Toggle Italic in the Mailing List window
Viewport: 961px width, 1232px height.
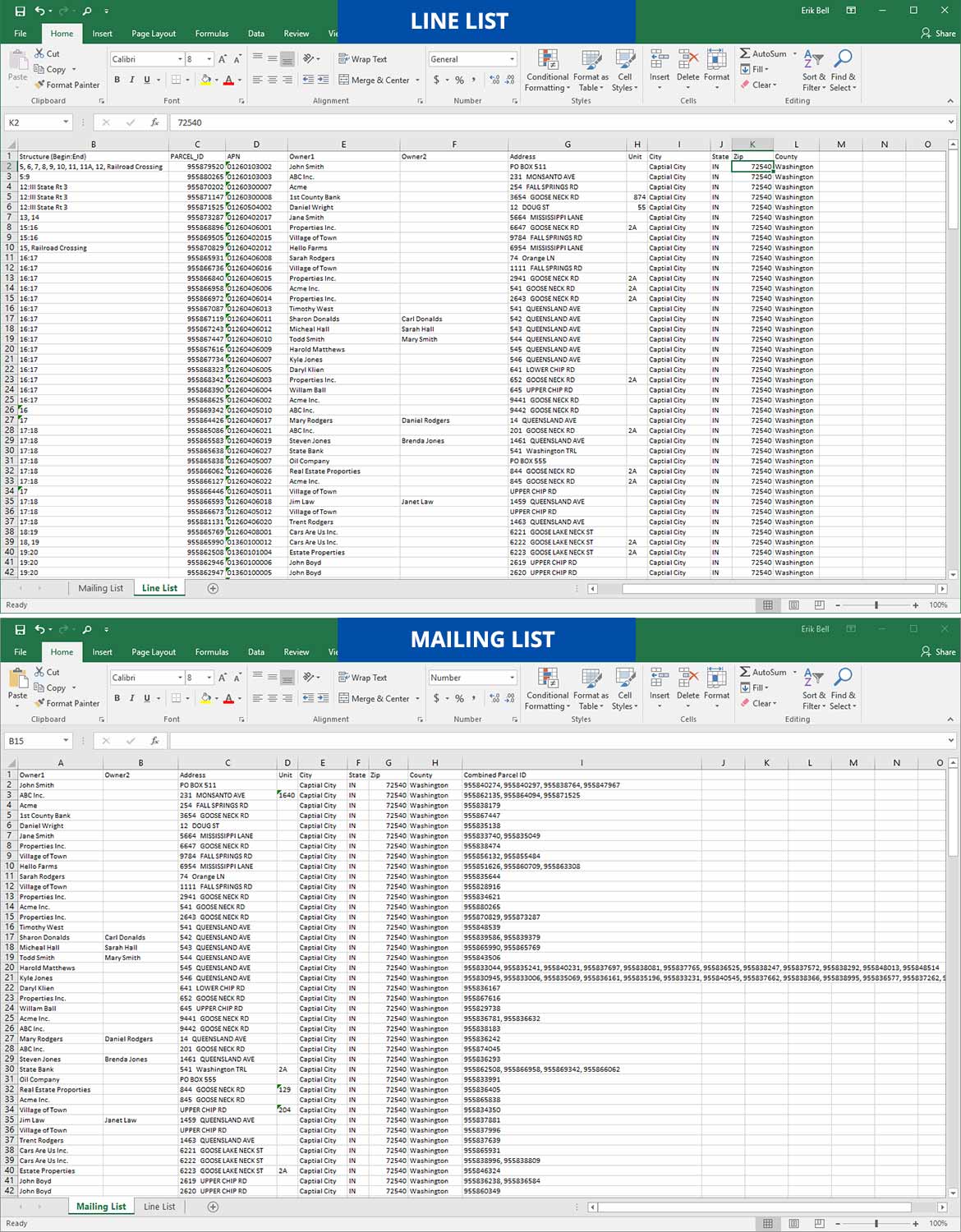(x=131, y=698)
